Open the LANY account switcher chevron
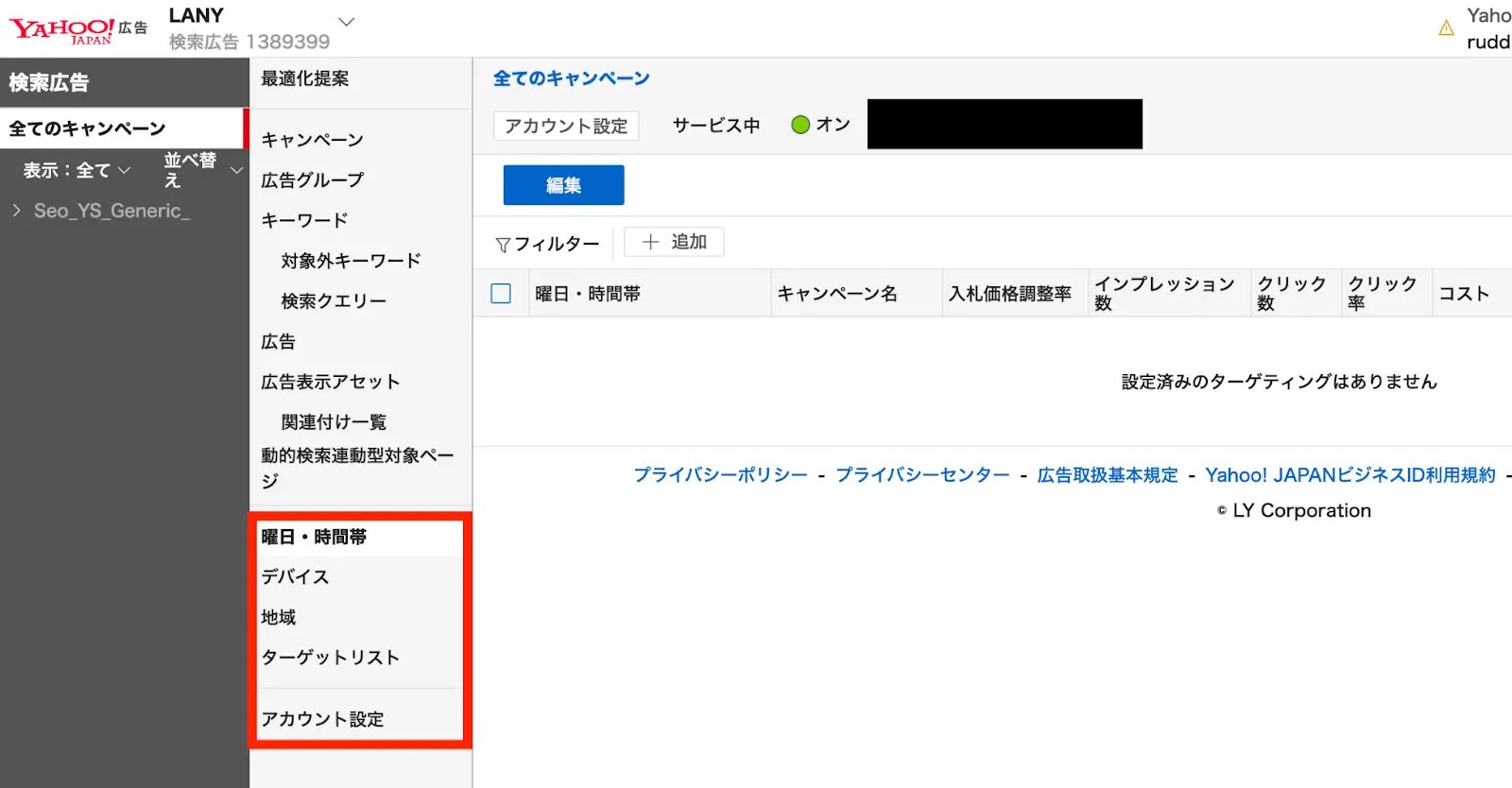Viewport: 1512px width, 788px height. pos(347,21)
